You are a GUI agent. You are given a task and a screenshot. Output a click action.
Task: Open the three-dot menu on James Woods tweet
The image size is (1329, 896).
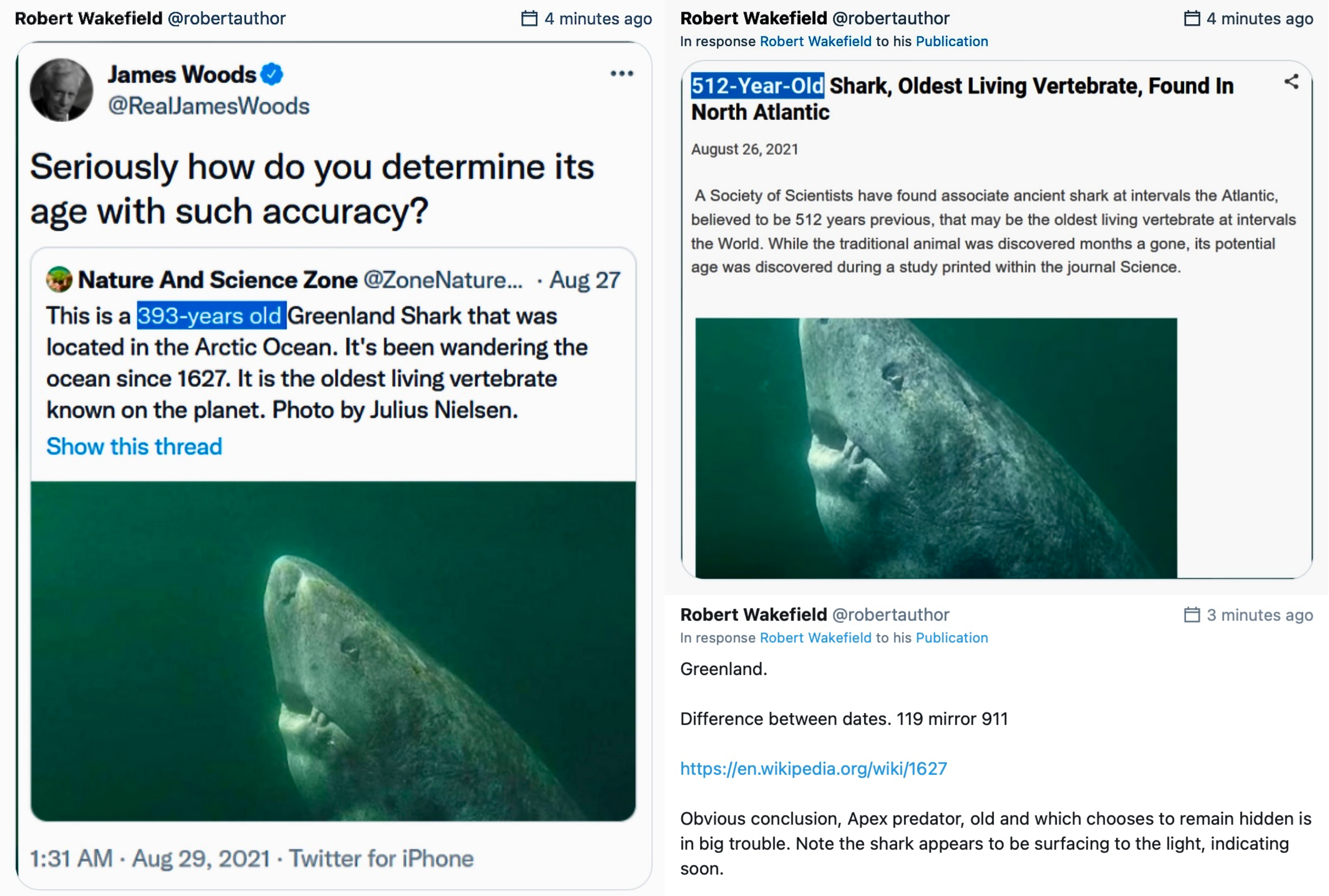(x=621, y=74)
